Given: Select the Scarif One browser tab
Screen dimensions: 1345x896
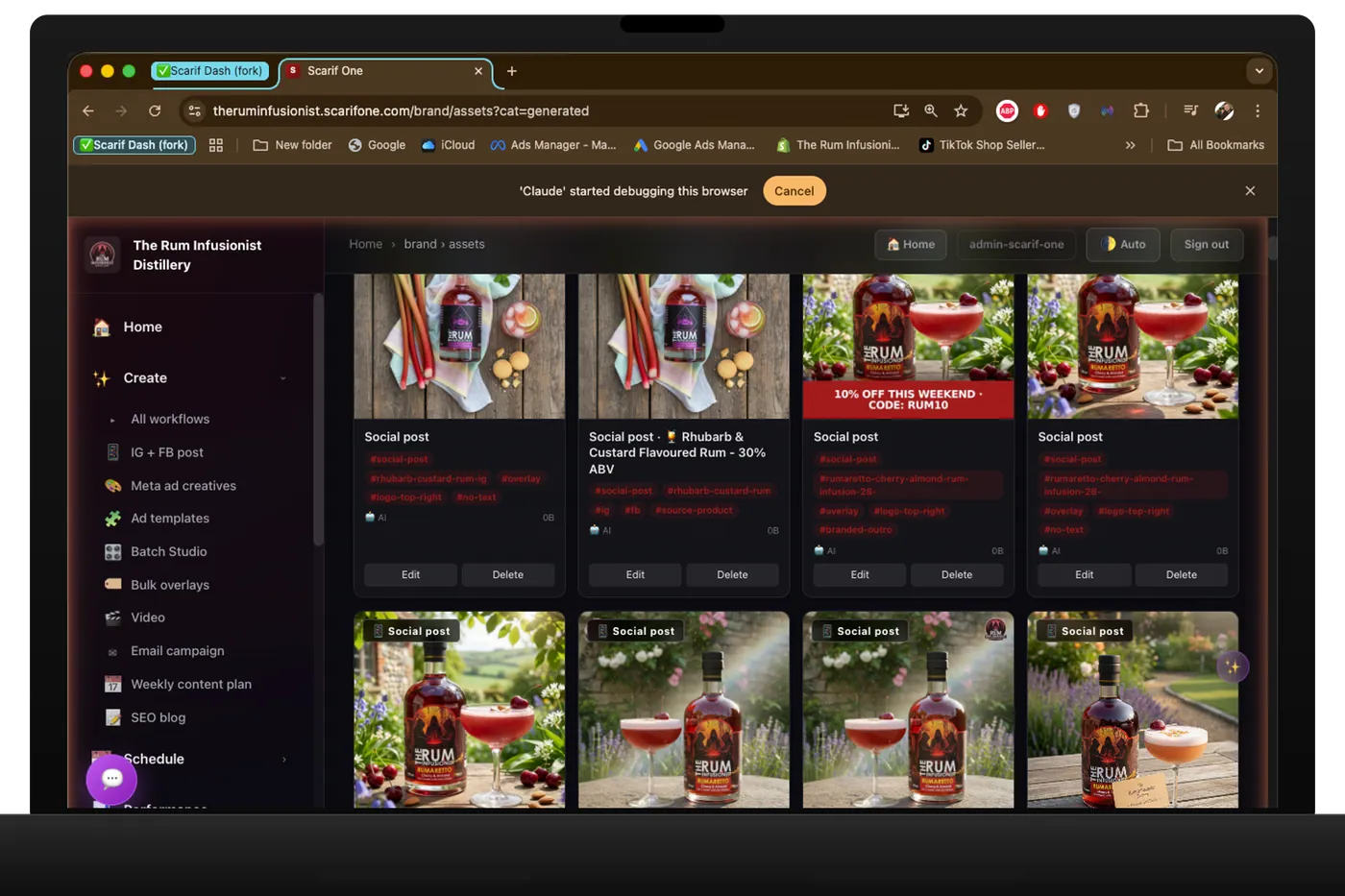Looking at the screenshot, I should coord(385,71).
